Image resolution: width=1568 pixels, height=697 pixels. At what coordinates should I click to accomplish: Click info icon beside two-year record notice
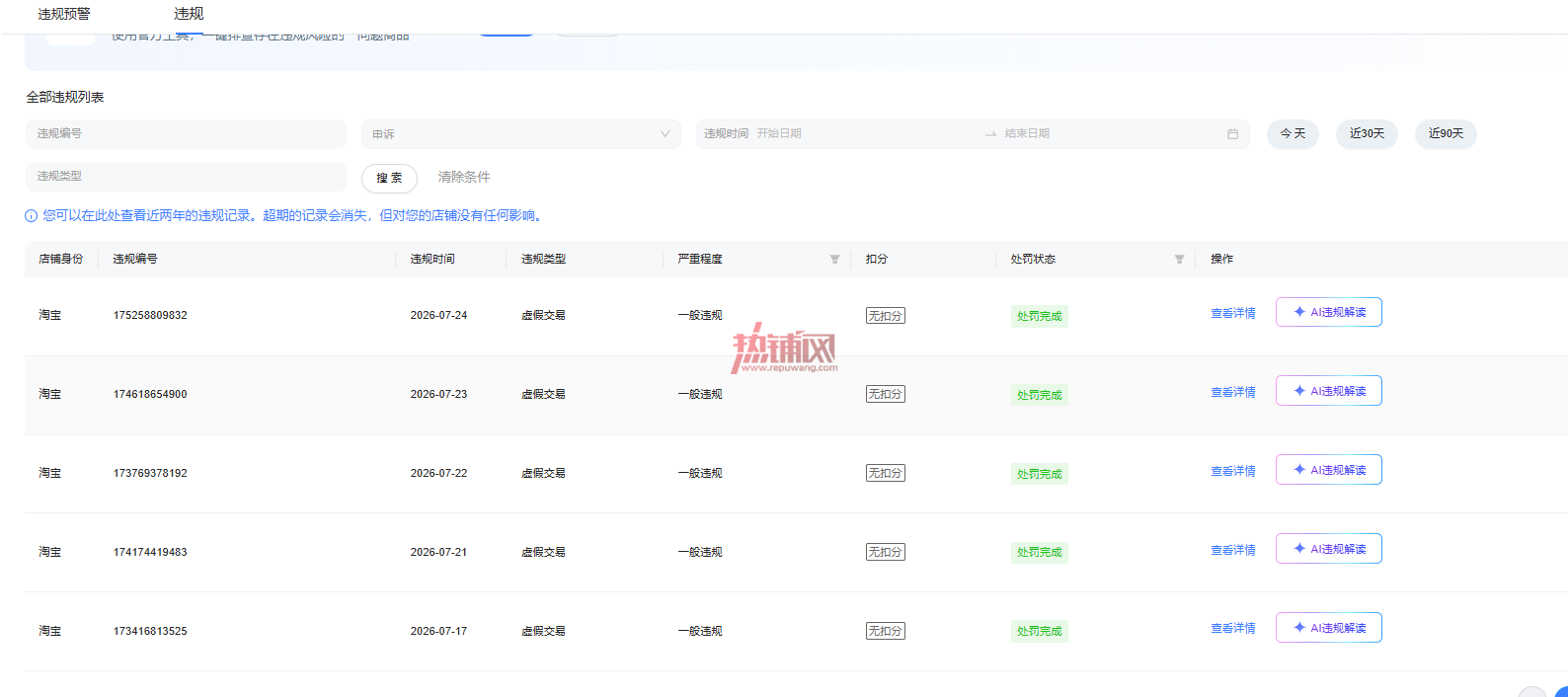pos(32,216)
